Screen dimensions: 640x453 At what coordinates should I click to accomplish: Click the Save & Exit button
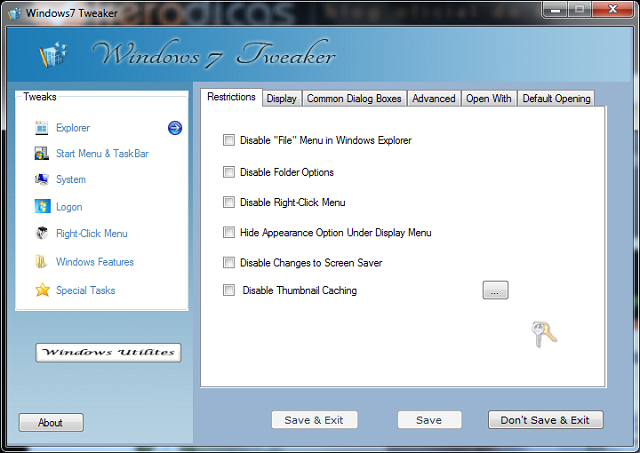[x=314, y=420]
